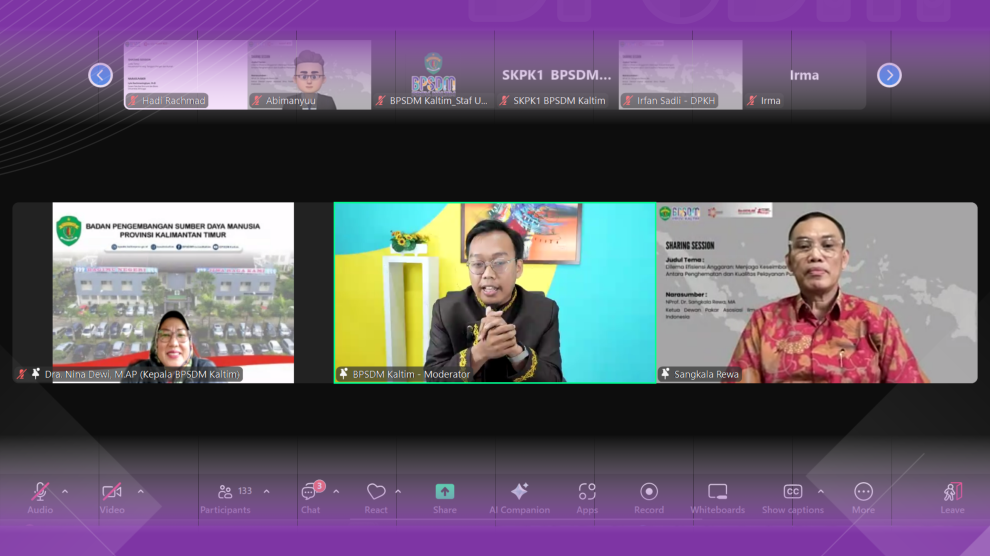Click the green Share screen button

[444, 497]
